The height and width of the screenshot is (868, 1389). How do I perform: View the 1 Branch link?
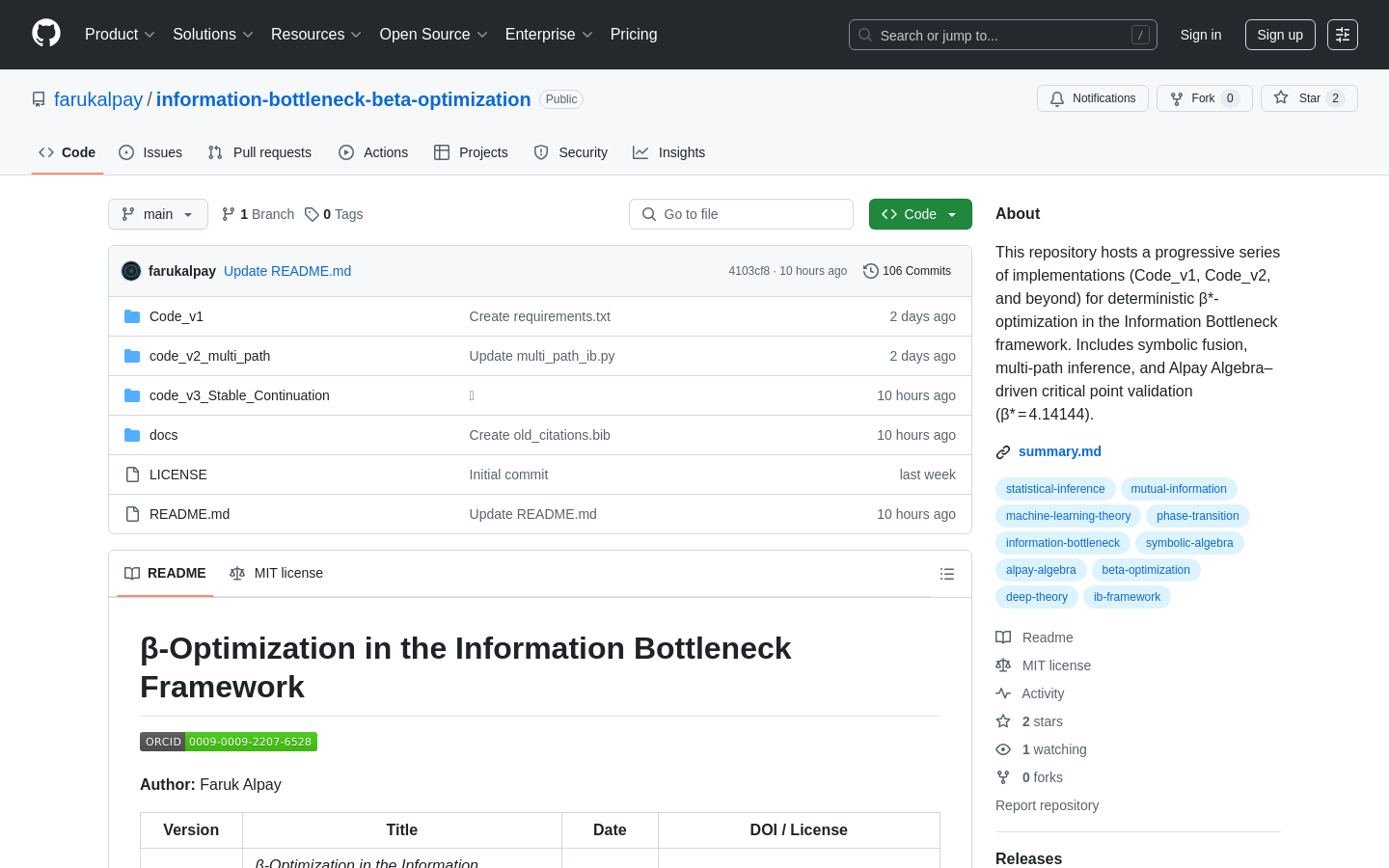tap(258, 214)
